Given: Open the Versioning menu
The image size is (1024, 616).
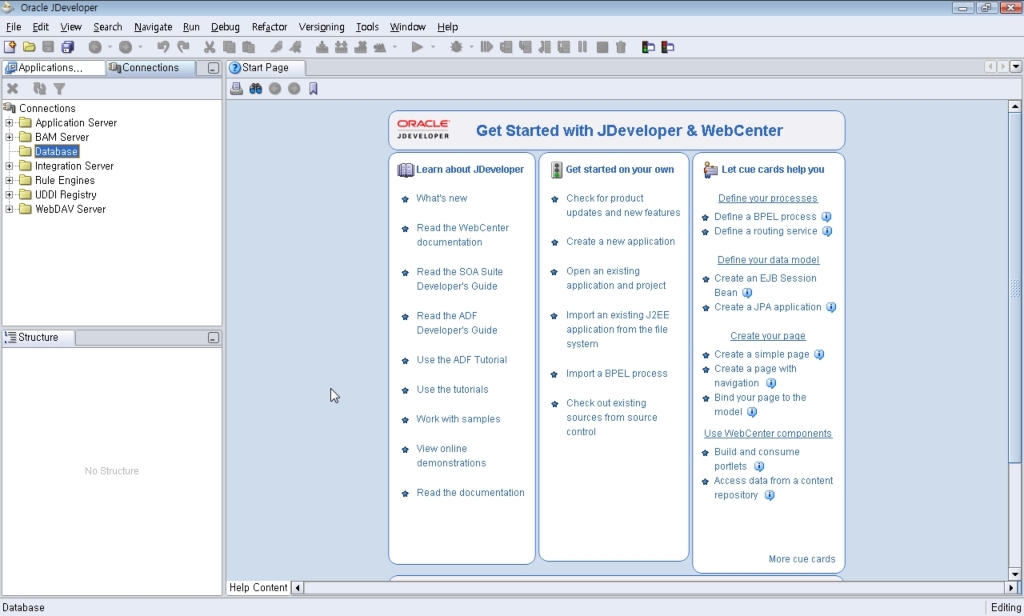Looking at the screenshot, I should [x=321, y=27].
